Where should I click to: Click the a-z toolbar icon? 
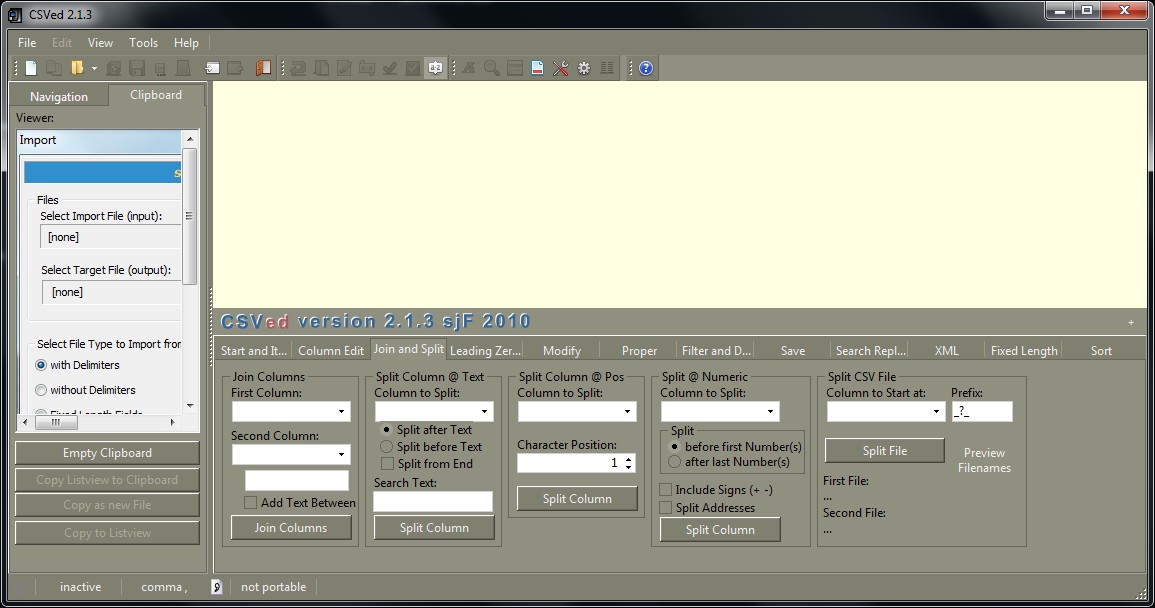[435, 69]
